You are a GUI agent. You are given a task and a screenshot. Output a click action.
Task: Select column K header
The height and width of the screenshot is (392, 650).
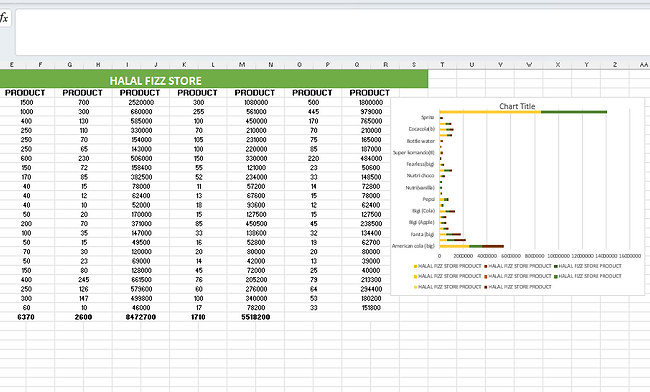click(x=184, y=65)
